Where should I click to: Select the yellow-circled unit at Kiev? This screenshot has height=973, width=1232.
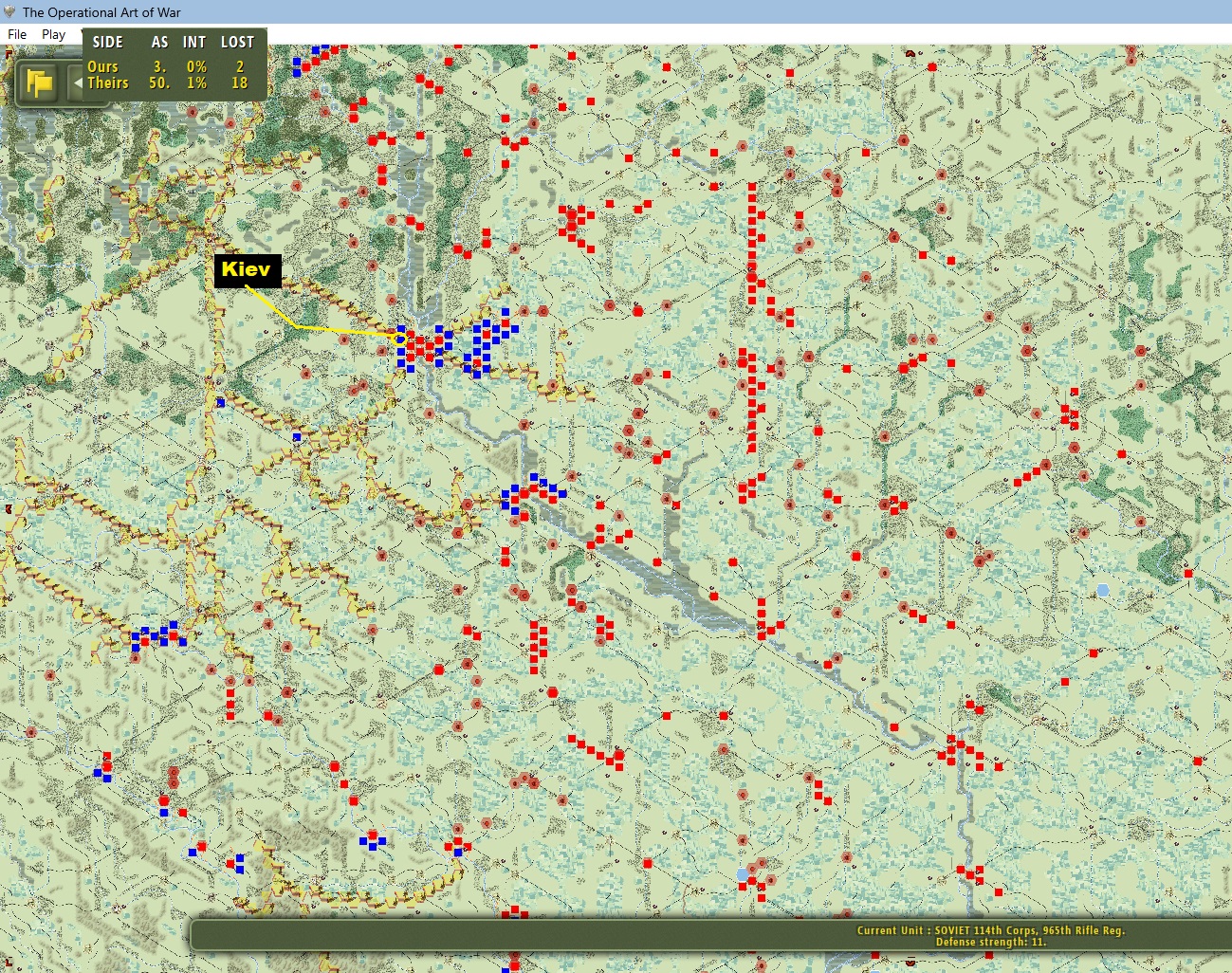click(400, 339)
